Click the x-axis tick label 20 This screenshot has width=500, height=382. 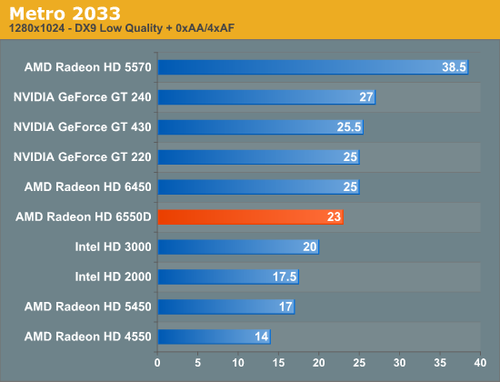click(x=319, y=363)
